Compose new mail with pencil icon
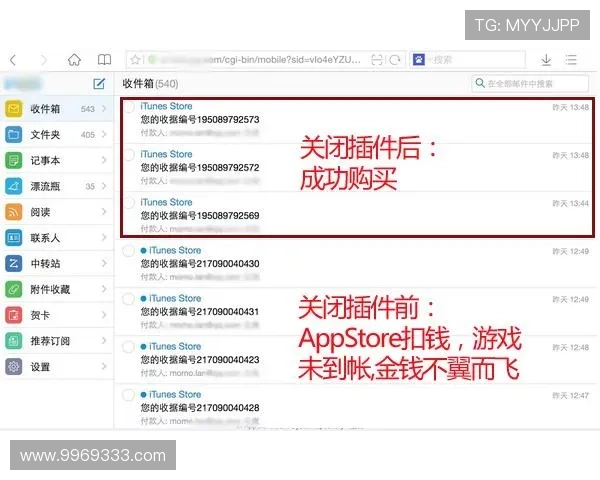600x480 pixels. (99, 83)
